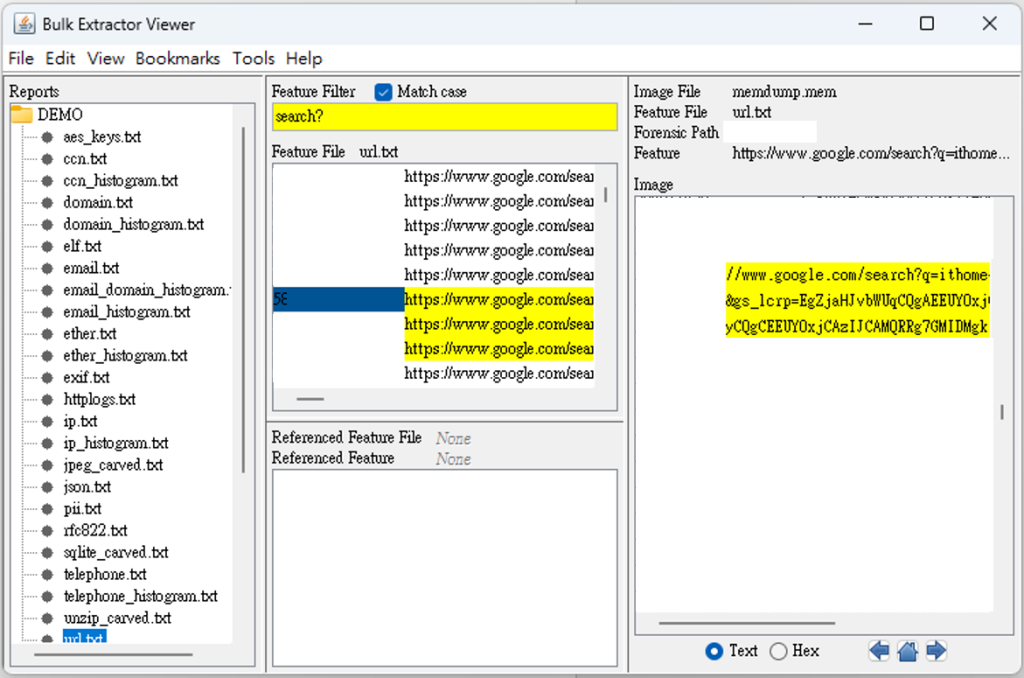The image size is (1024, 678).
Task: Open httplogs.txt report
Action: tap(99, 399)
